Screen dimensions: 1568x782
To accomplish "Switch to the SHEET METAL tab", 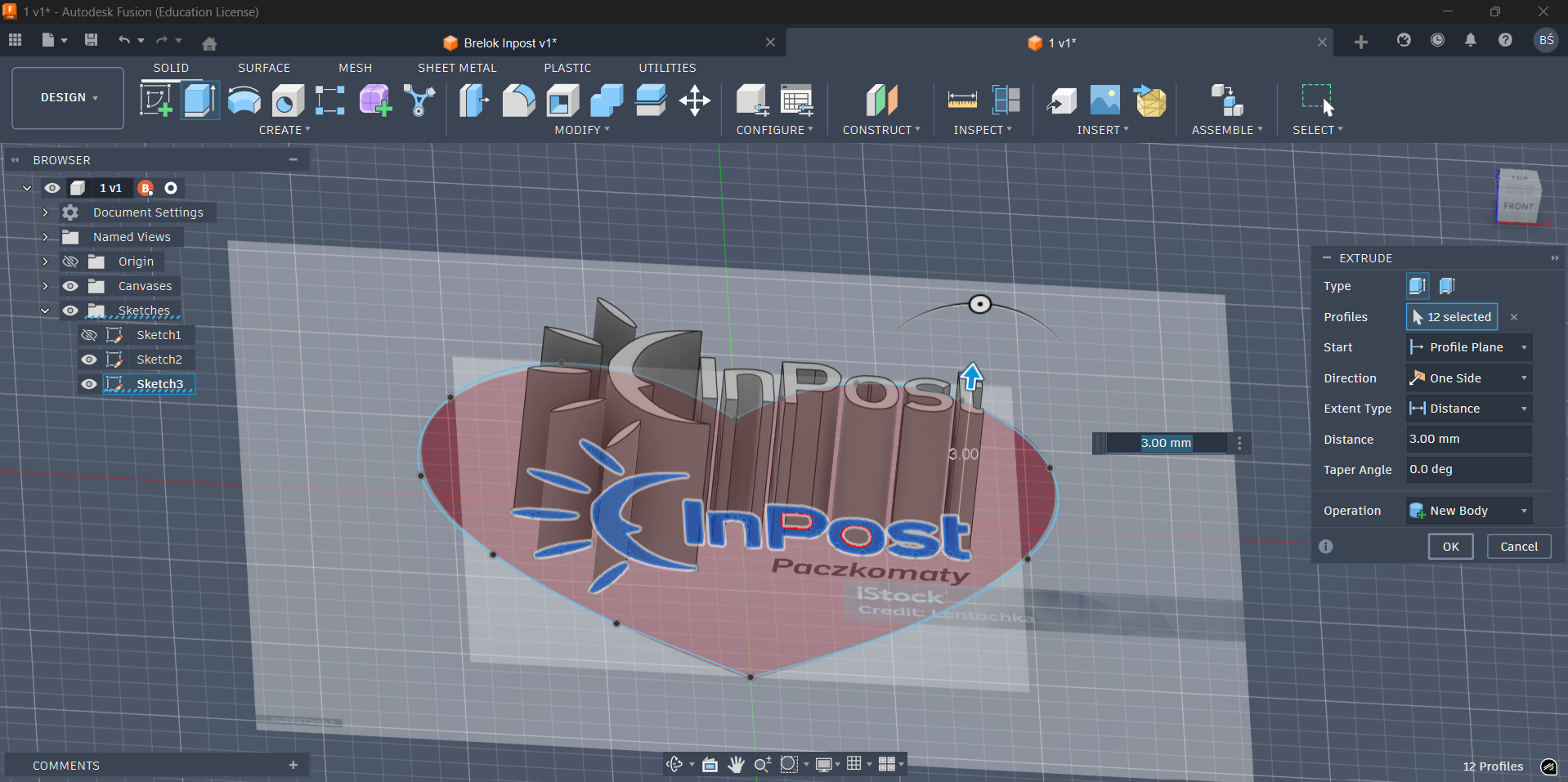I will (457, 68).
